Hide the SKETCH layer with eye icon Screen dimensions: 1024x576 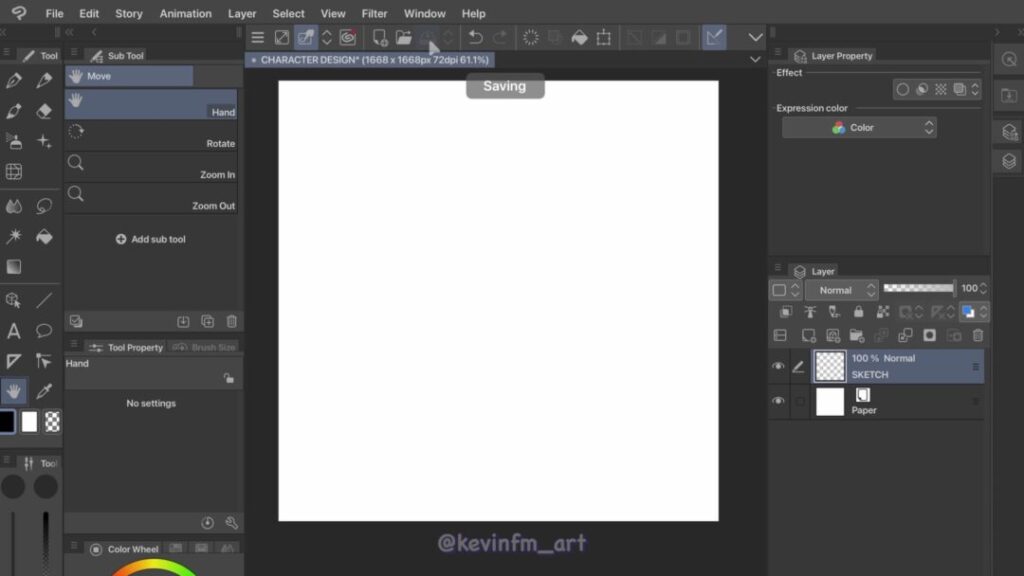click(x=778, y=366)
